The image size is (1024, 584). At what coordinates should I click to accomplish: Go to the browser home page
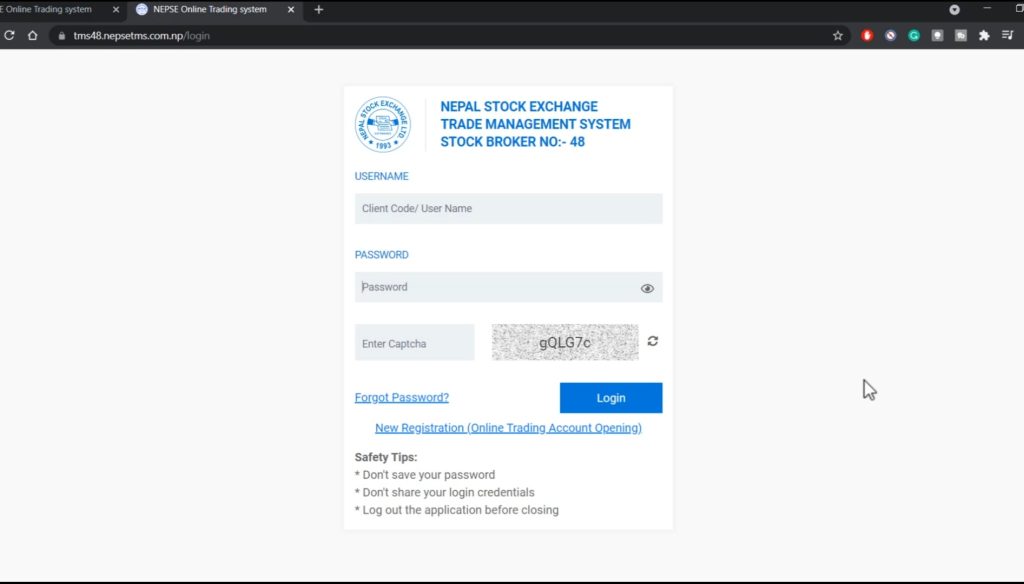[33, 35]
